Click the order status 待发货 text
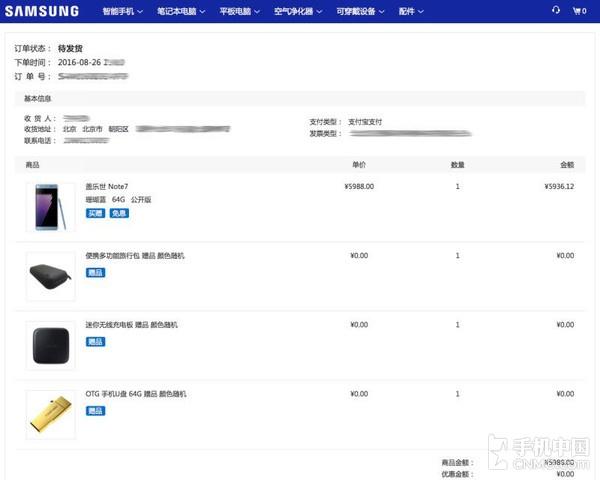 click(x=70, y=48)
